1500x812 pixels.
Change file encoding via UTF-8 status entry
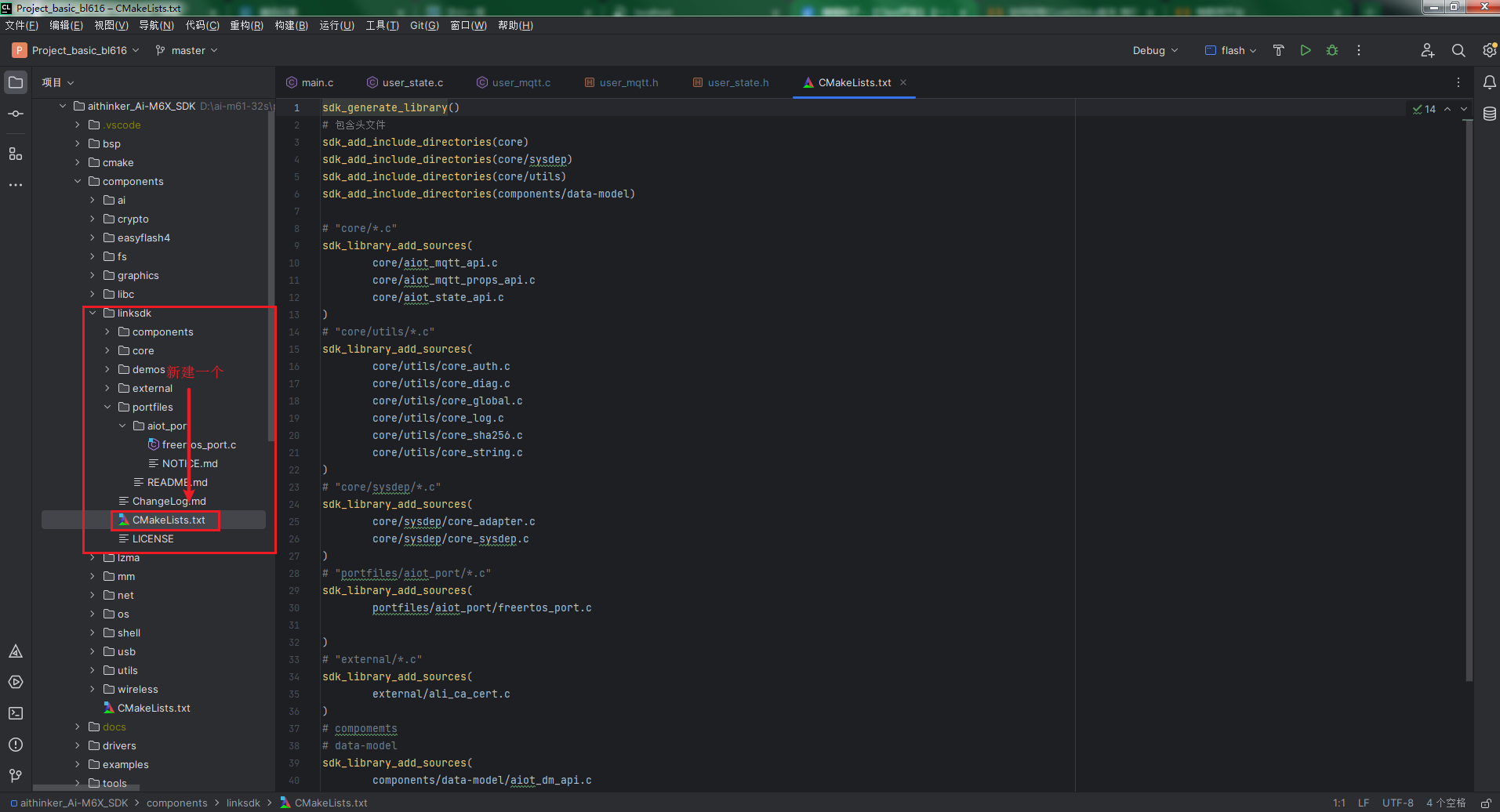click(1397, 803)
